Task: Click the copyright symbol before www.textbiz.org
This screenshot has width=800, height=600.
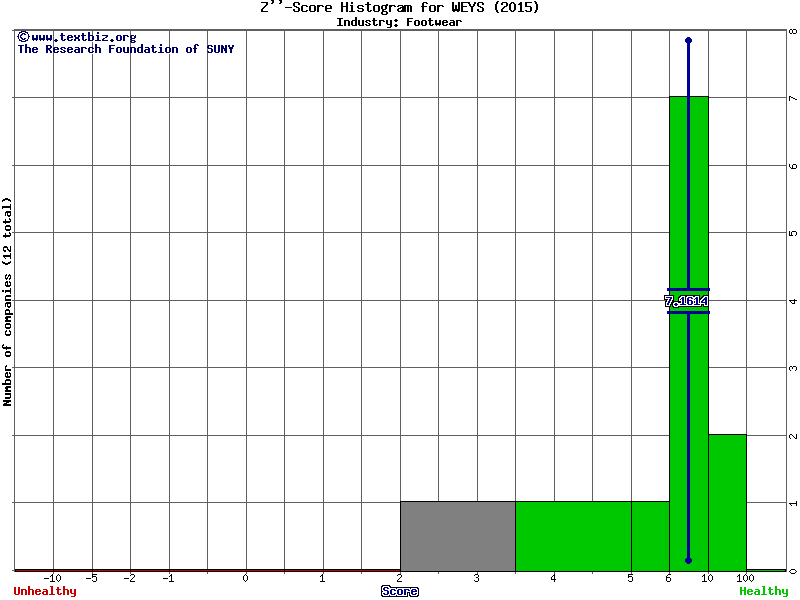Action: [x=23, y=37]
